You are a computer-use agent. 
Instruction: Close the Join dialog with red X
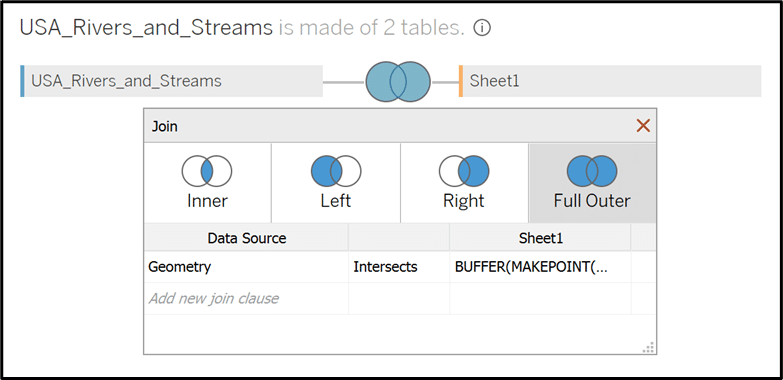[643, 126]
